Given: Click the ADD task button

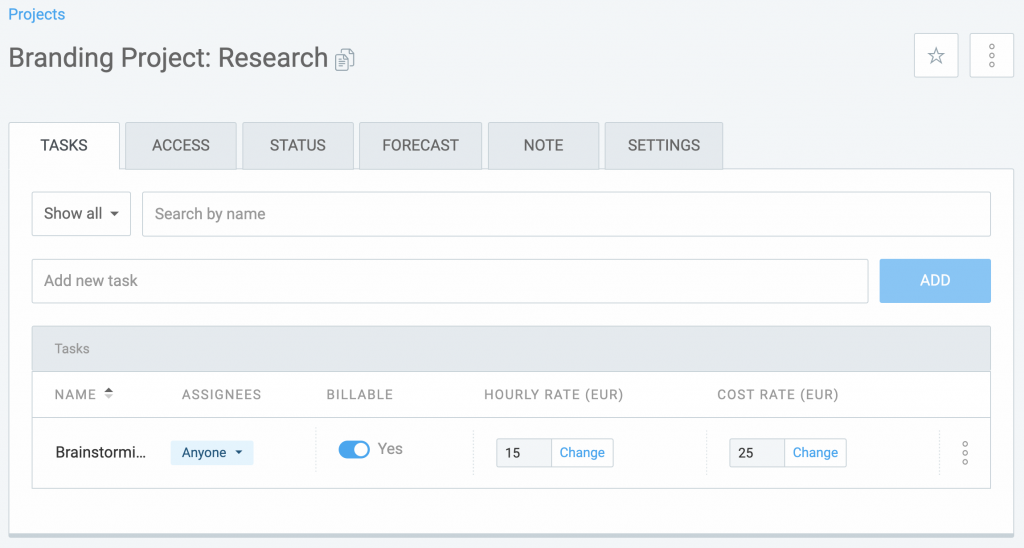Looking at the screenshot, I should [x=935, y=281].
